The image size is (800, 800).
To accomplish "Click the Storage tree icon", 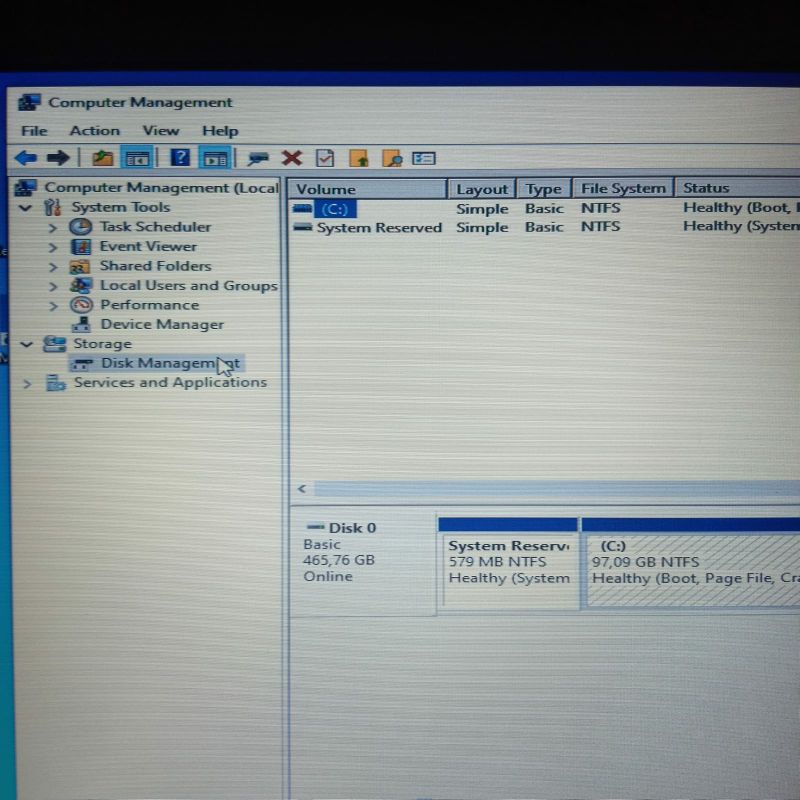I will 54,344.
